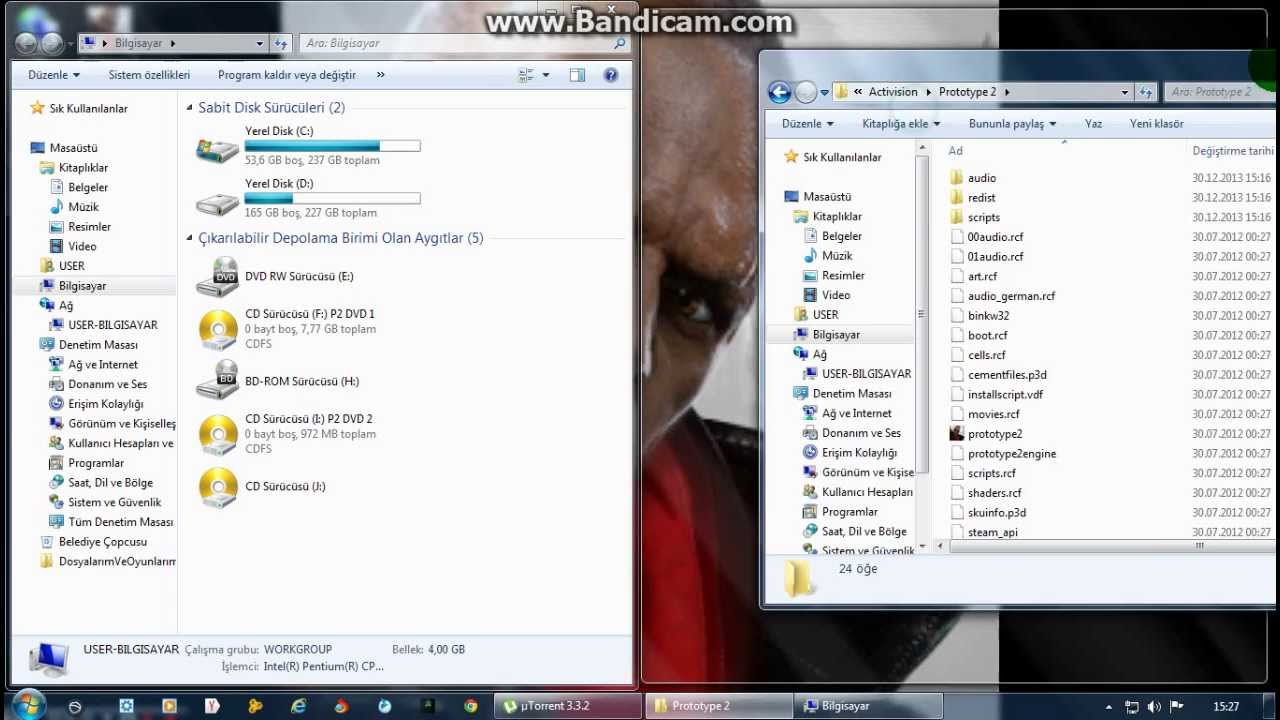1280x720 pixels.
Task: Select Yerel Disk (C:) drive icon
Action: pos(217,148)
